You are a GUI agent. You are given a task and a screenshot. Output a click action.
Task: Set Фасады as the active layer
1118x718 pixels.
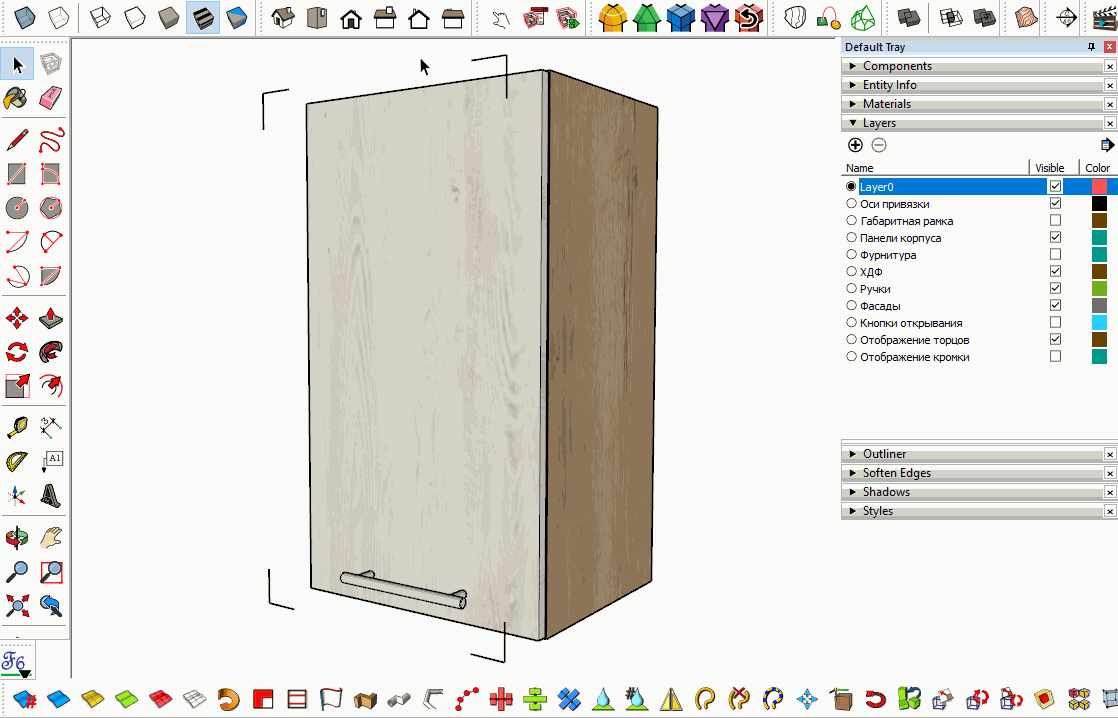(x=851, y=306)
